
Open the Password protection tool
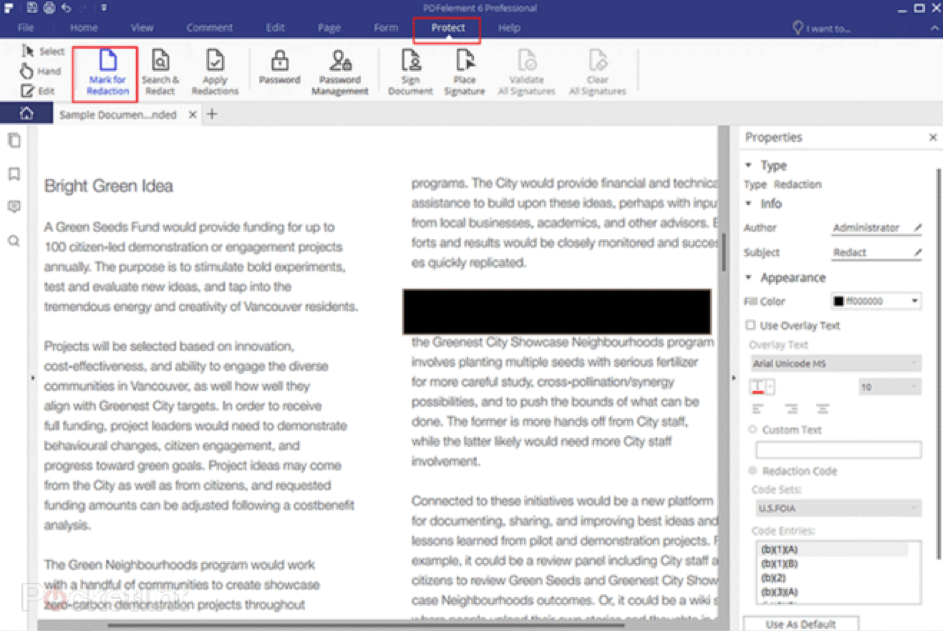click(x=279, y=68)
